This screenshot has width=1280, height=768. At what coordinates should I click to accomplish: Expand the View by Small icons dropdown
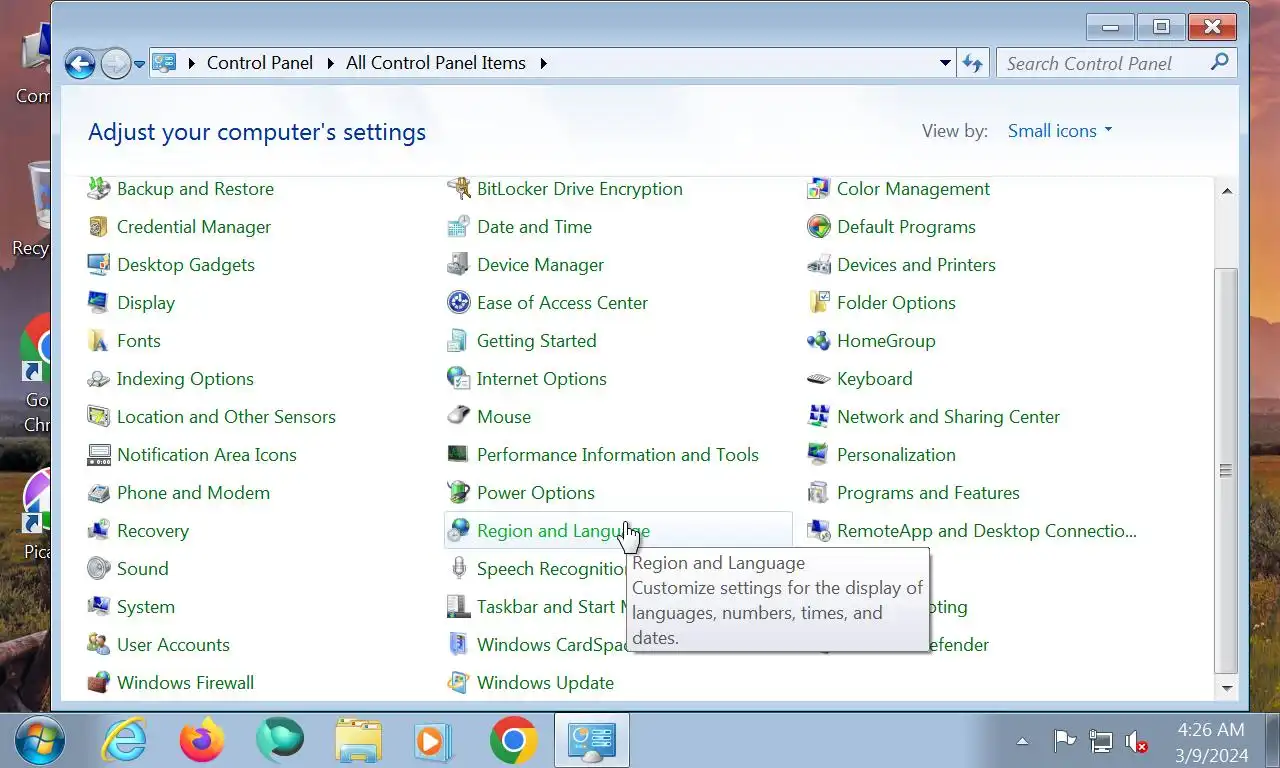1060,131
